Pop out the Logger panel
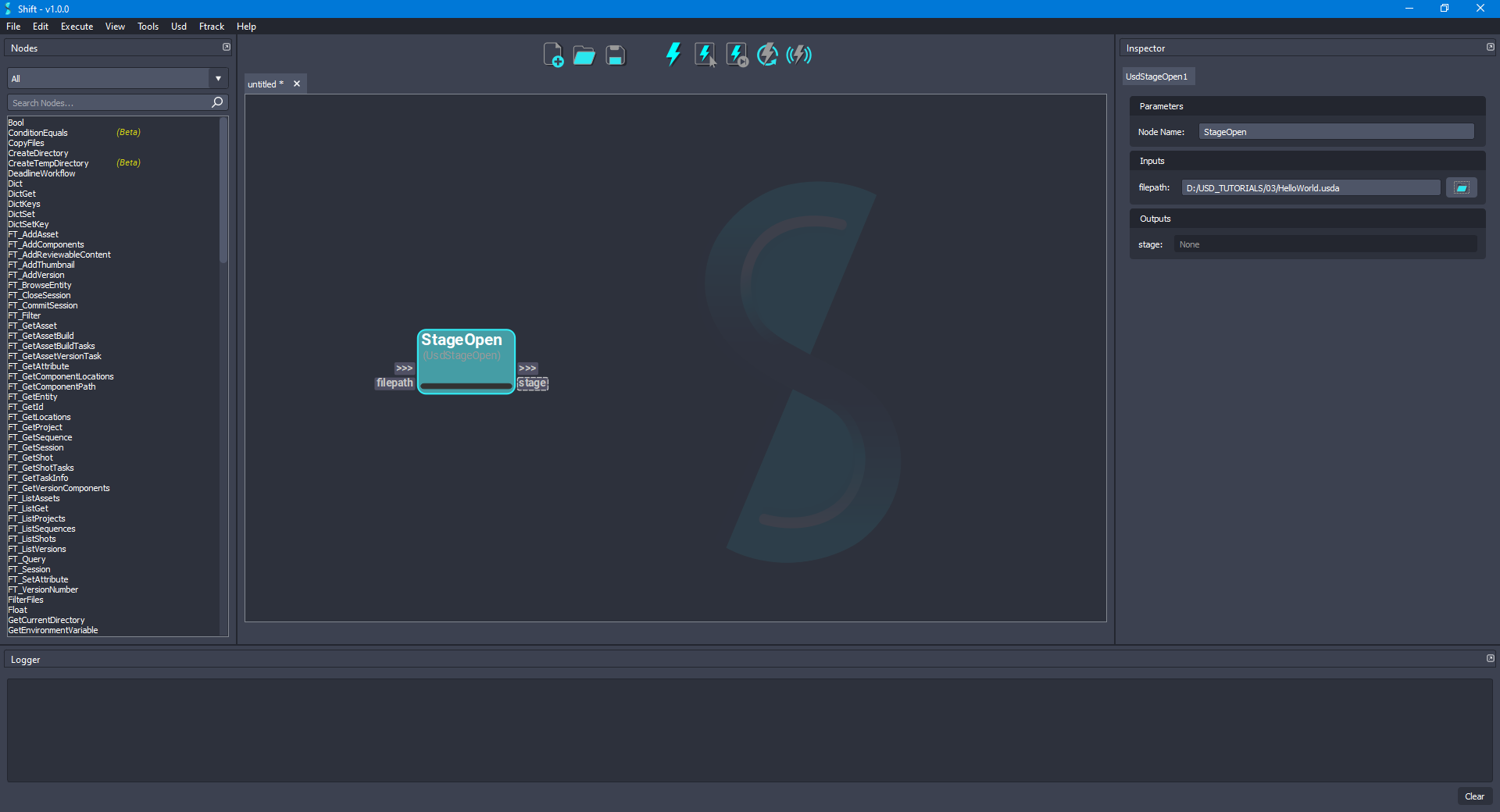 point(1490,658)
